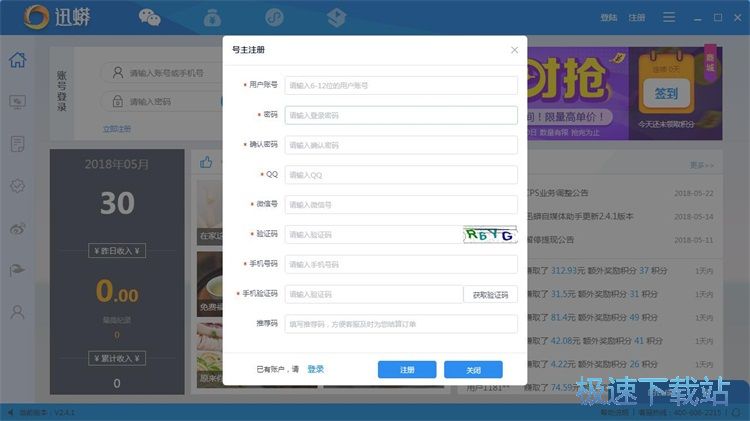Click the purple promotional banner

click(x=577, y=93)
